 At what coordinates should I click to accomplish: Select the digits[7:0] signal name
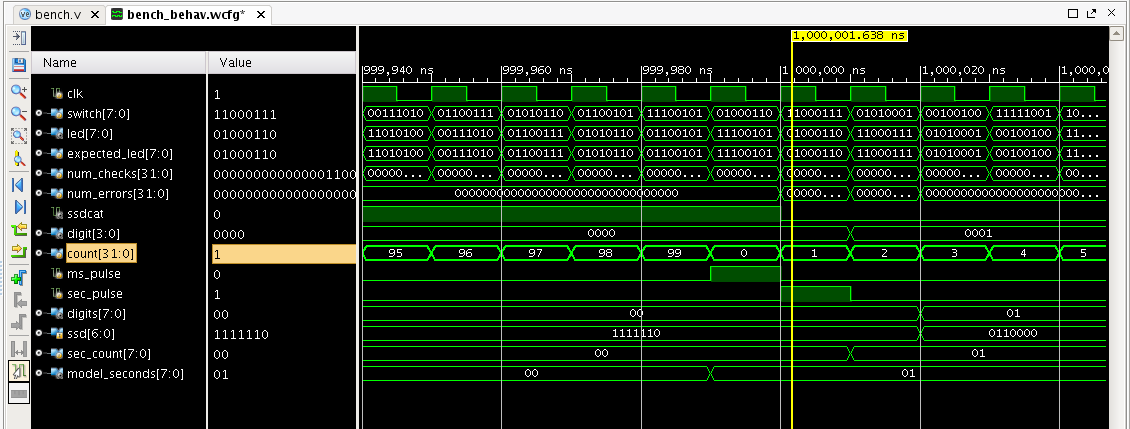96,314
